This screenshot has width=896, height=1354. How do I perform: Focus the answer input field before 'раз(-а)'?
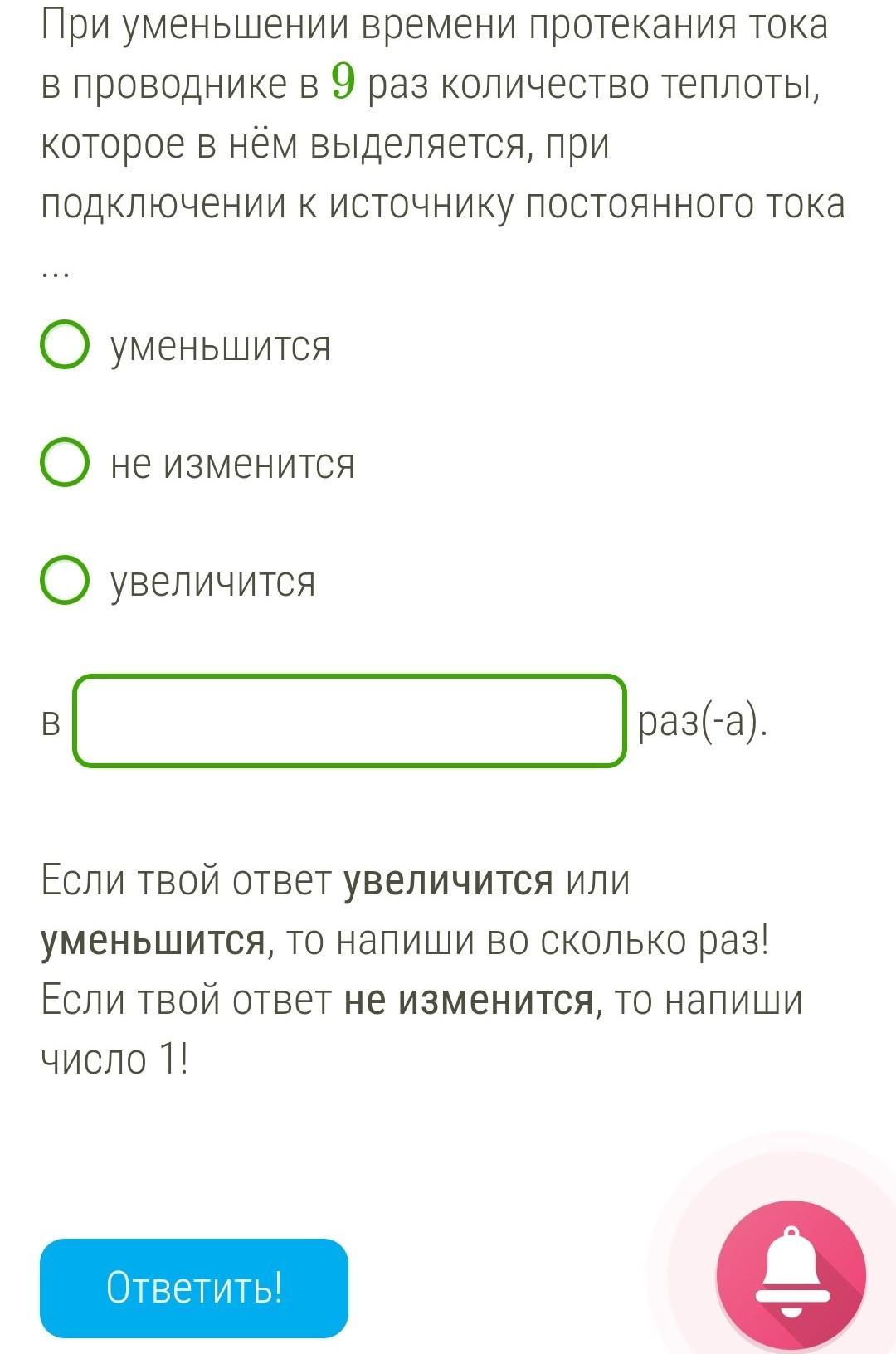pos(349,721)
